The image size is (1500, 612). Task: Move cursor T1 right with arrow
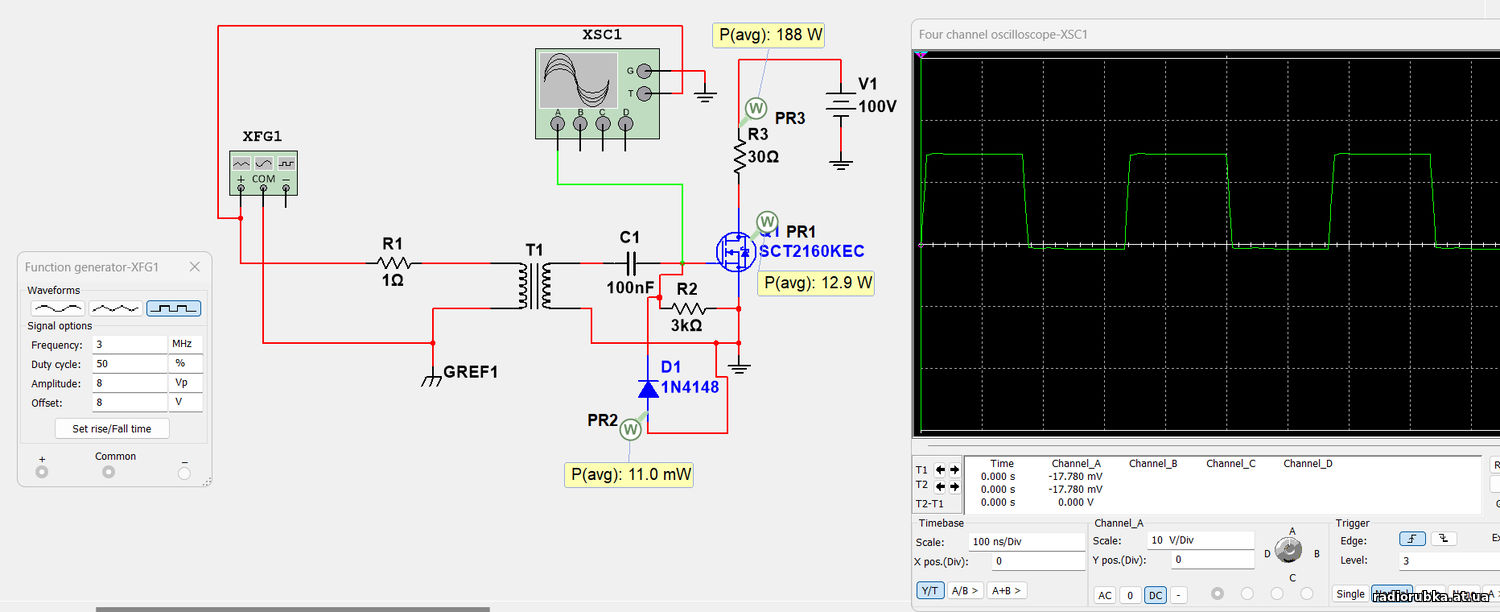tap(954, 470)
